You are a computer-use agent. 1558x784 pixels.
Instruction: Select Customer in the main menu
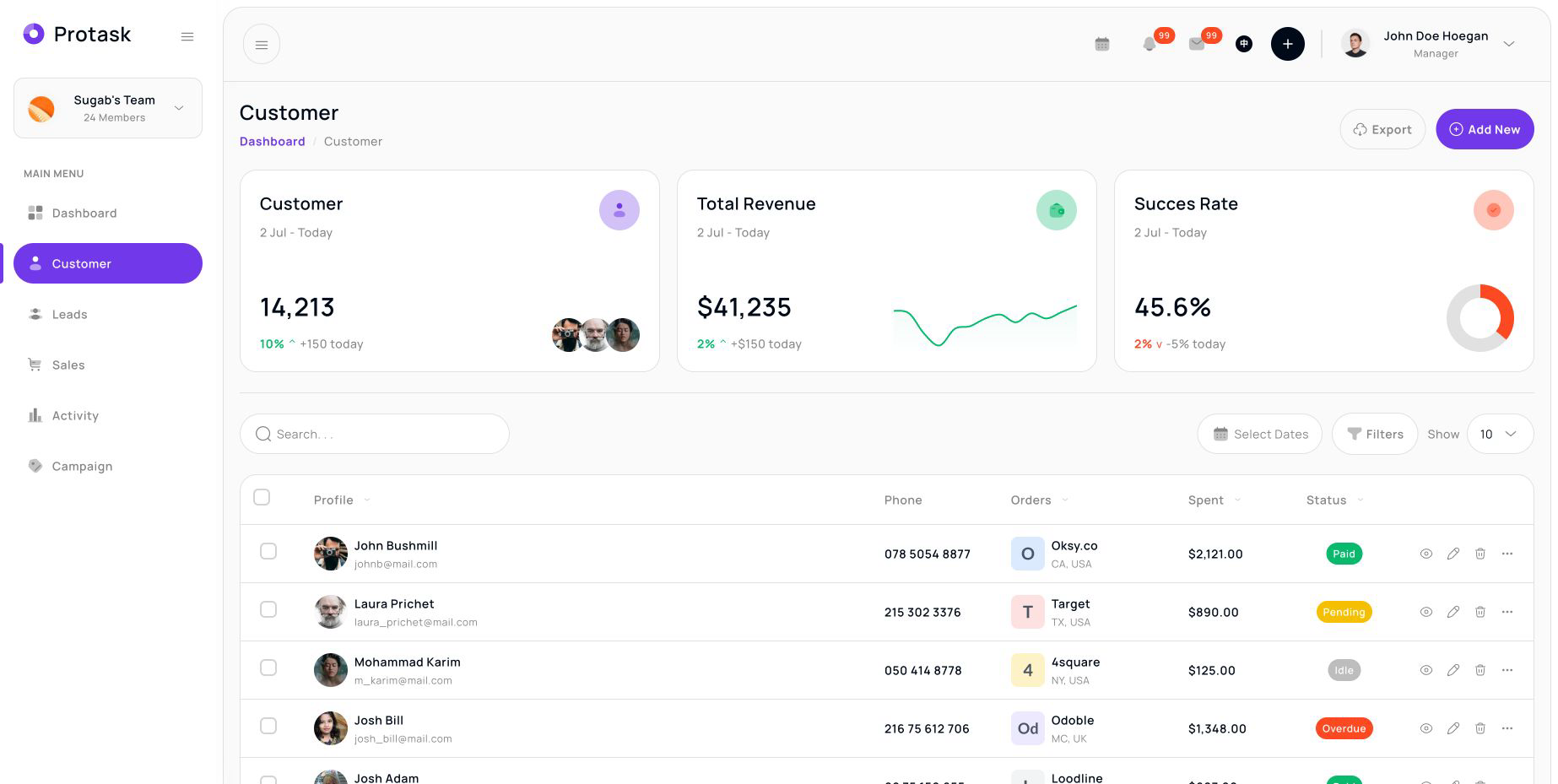[108, 263]
